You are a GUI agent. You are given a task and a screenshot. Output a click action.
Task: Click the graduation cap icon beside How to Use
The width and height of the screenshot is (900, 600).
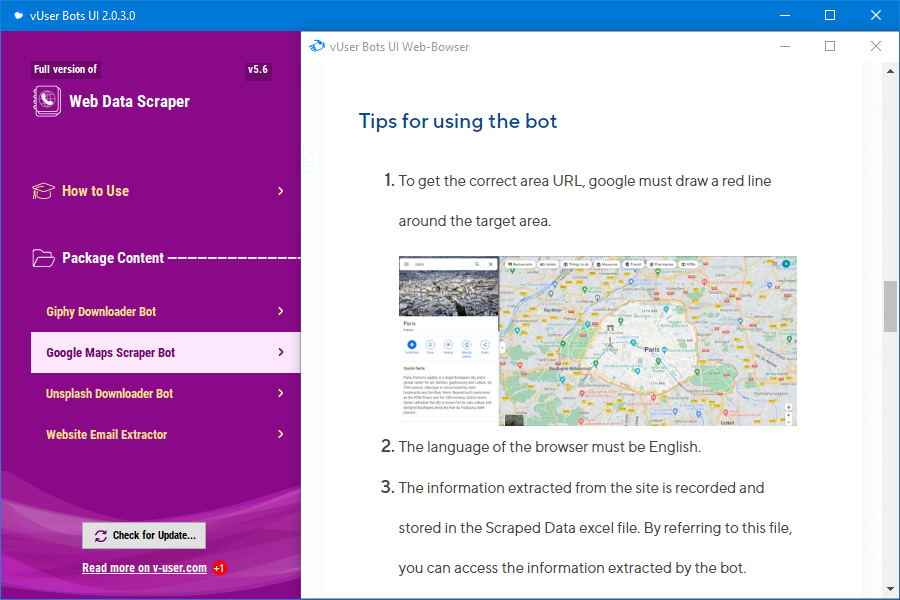pyautogui.click(x=43, y=191)
